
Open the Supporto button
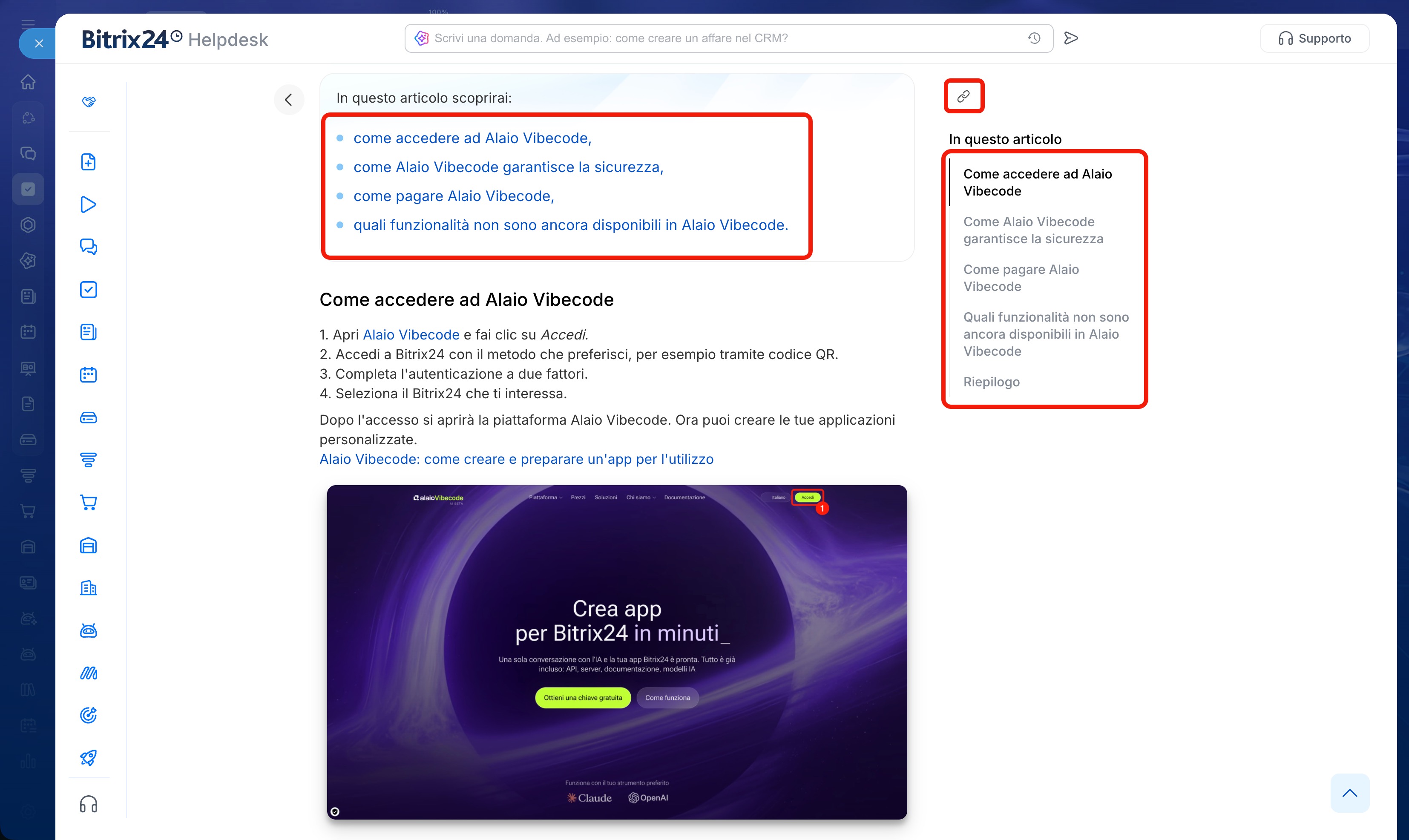1314,38
